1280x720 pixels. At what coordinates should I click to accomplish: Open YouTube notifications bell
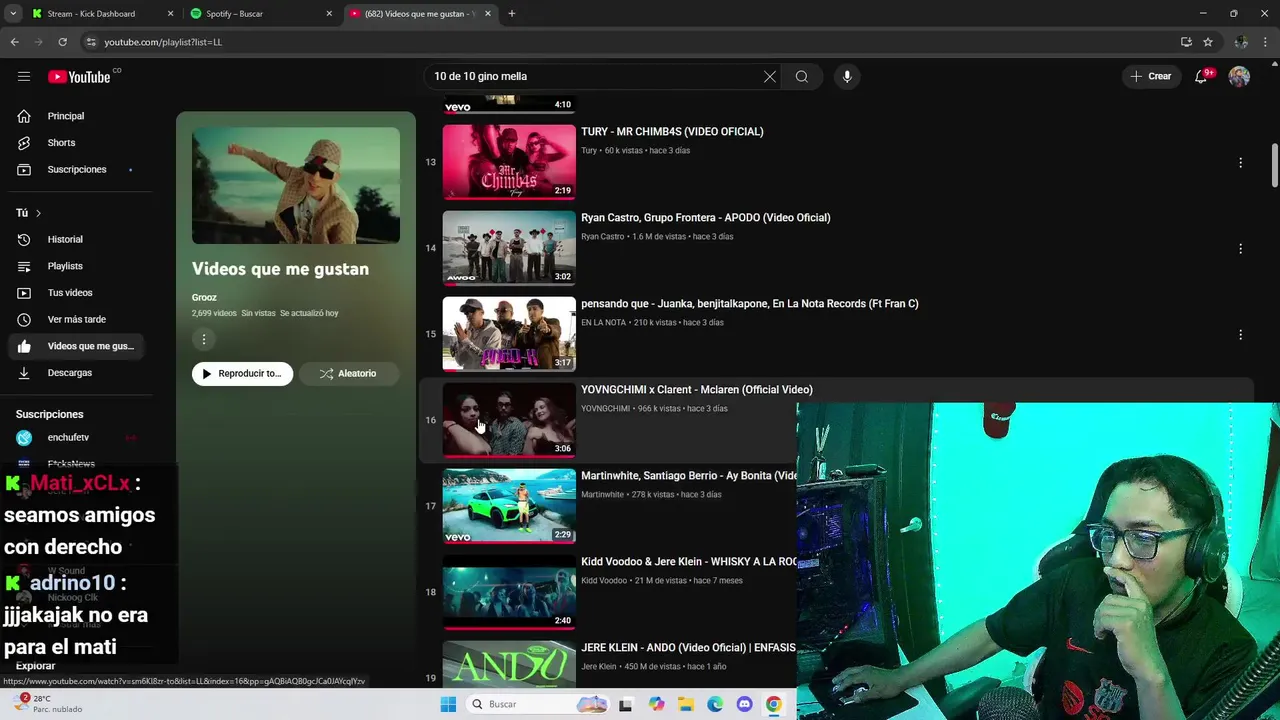(x=1202, y=76)
